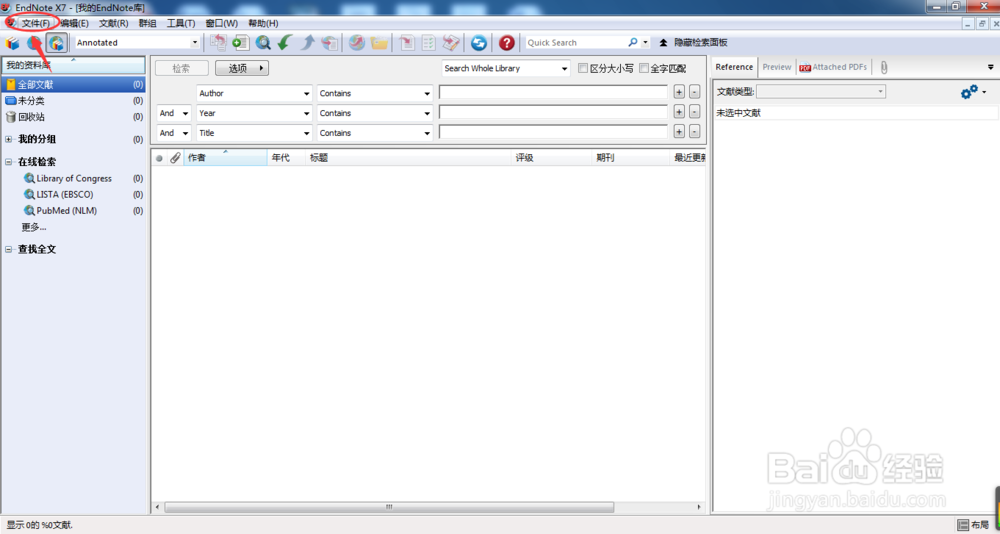Open Contains dropdown in Author row

coord(375,93)
